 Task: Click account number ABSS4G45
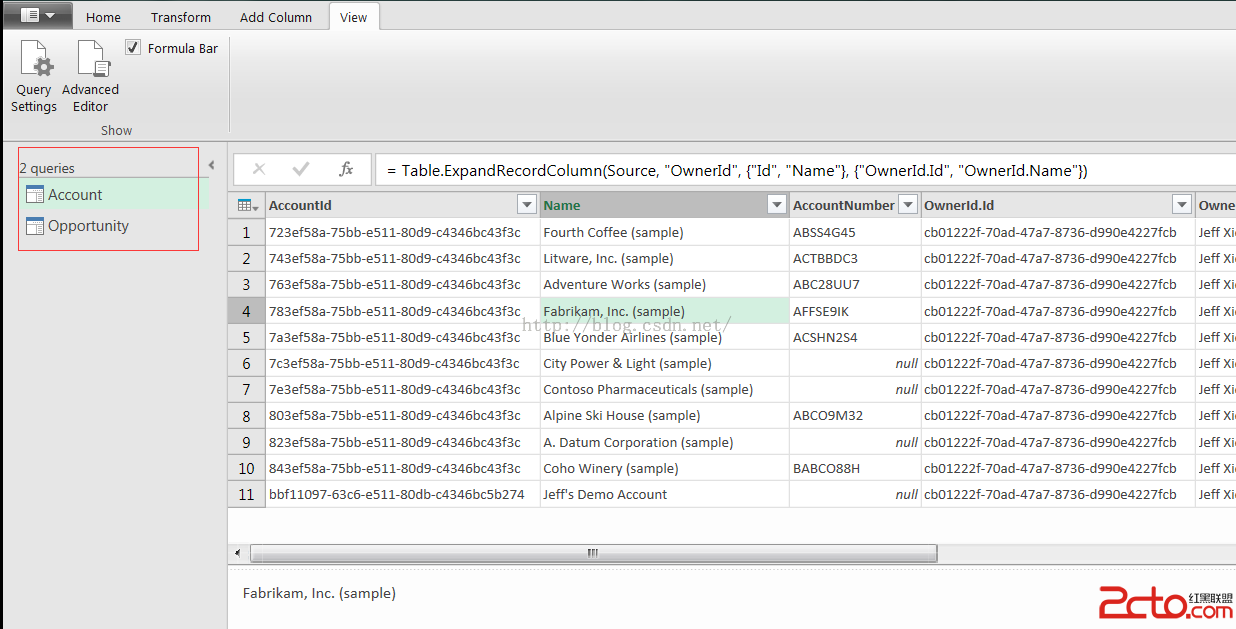coord(855,232)
